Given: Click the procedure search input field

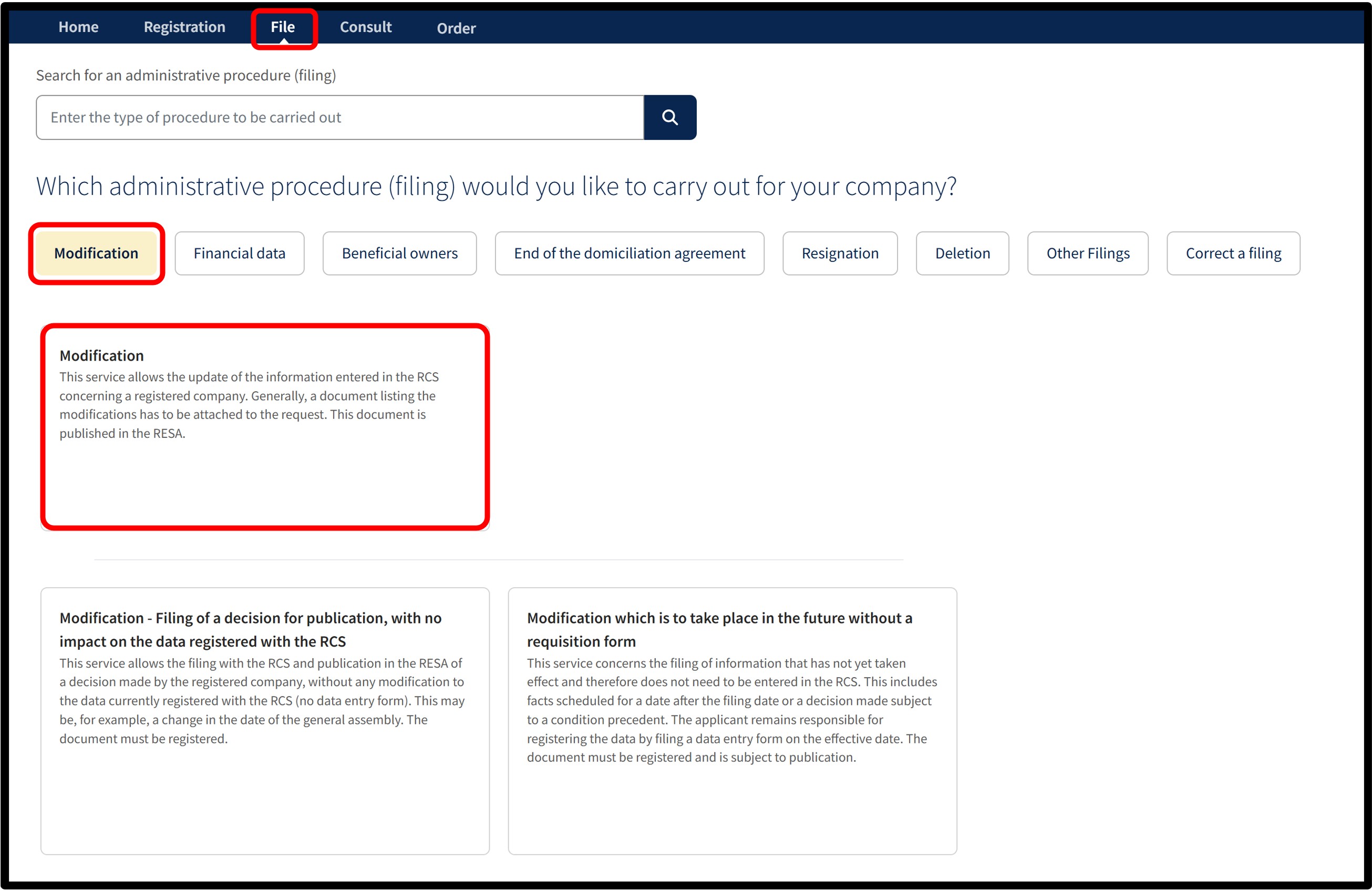Looking at the screenshot, I should click(340, 117).
